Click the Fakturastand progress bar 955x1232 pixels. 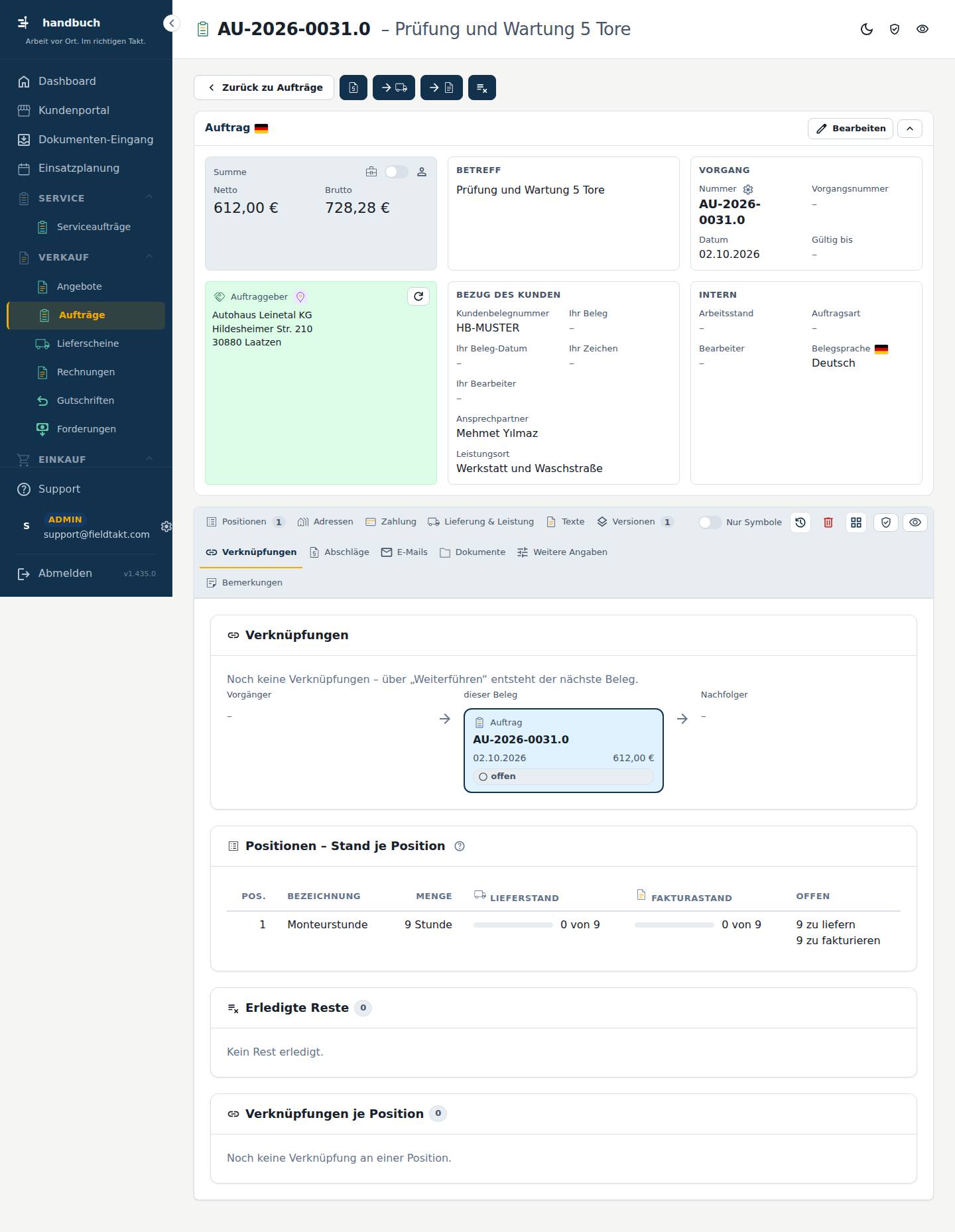click(674, 925)
